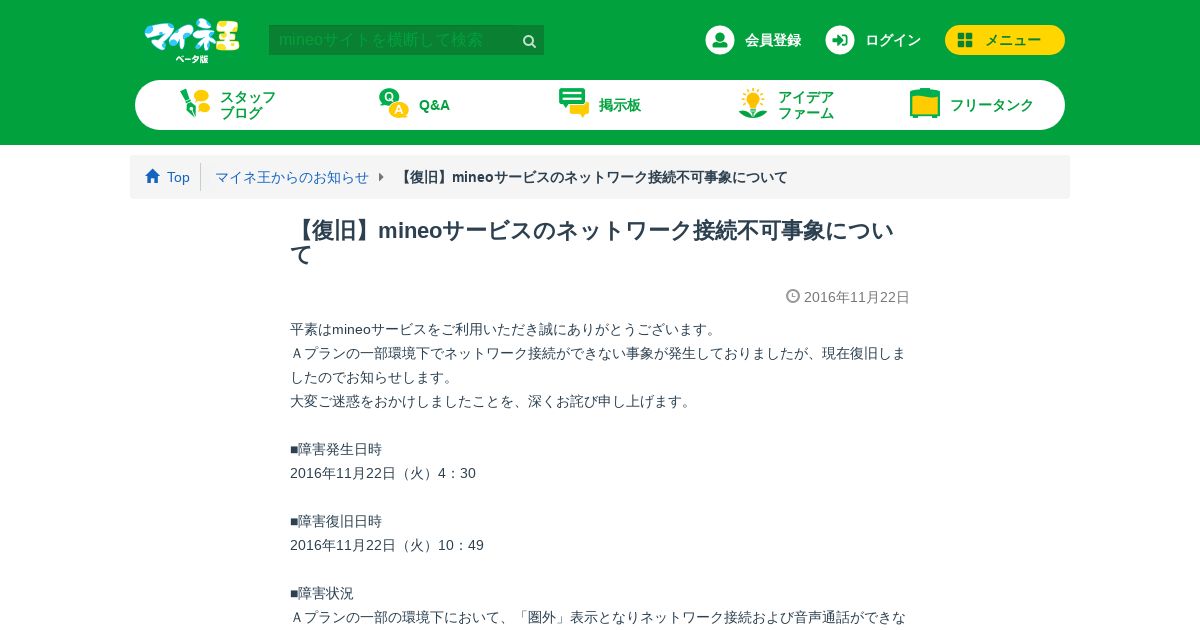Click the マイネ王 site logo
The height and width of the screenshot is (630, 1200).
coord(192,40)
